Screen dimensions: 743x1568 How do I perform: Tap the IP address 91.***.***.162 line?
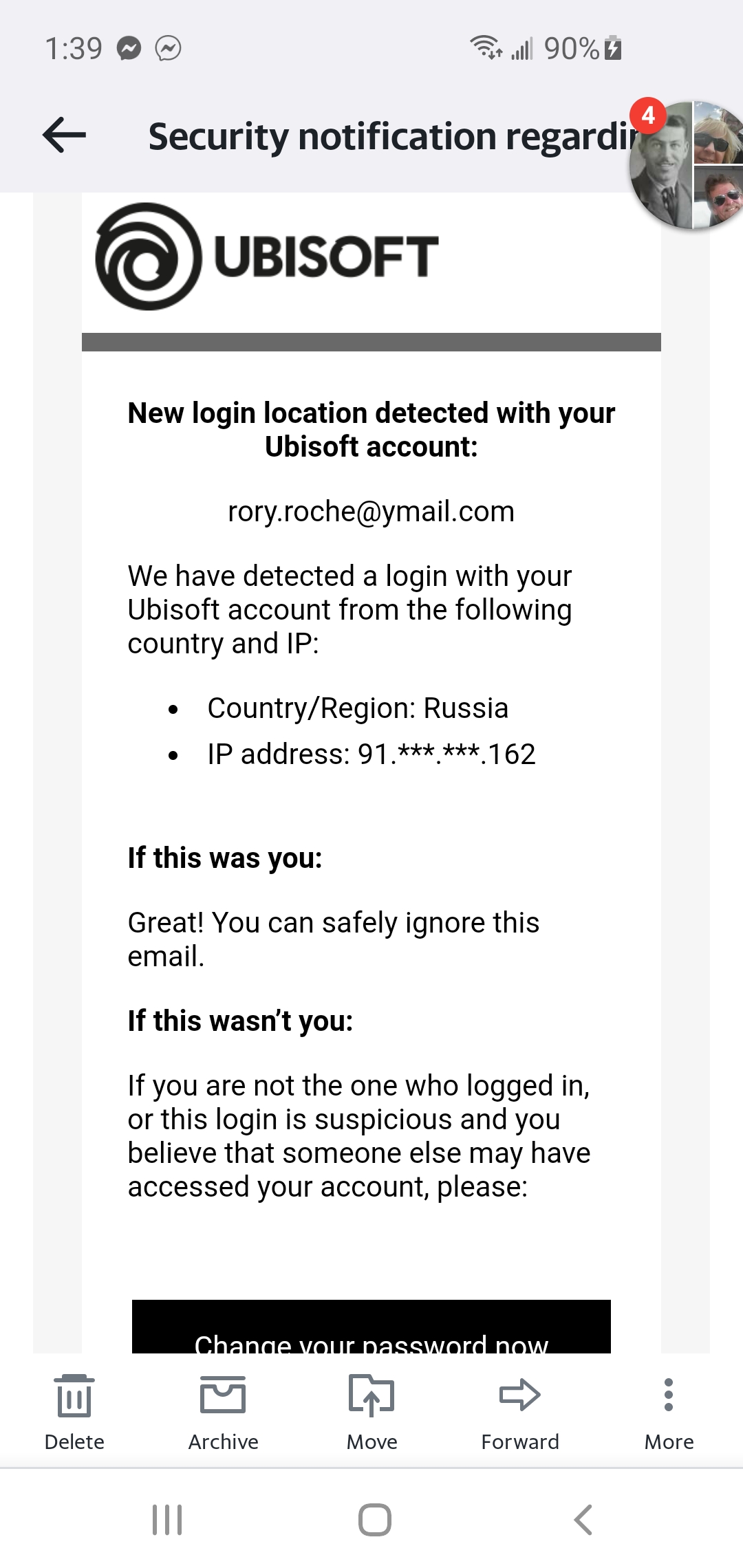click(x=371, y=754)
